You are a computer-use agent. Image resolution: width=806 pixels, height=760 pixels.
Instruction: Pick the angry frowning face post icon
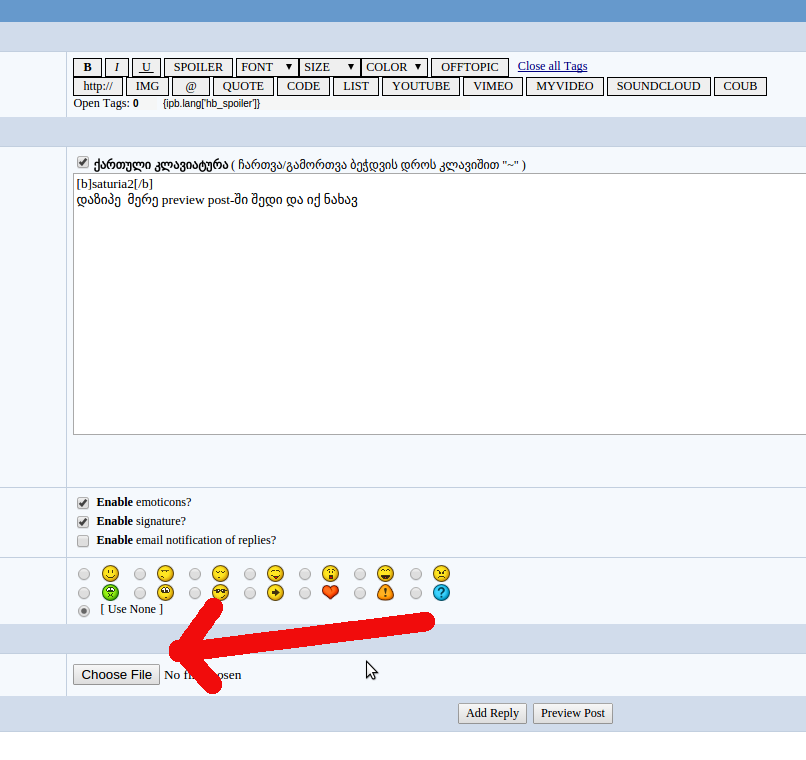click(441, 573)
